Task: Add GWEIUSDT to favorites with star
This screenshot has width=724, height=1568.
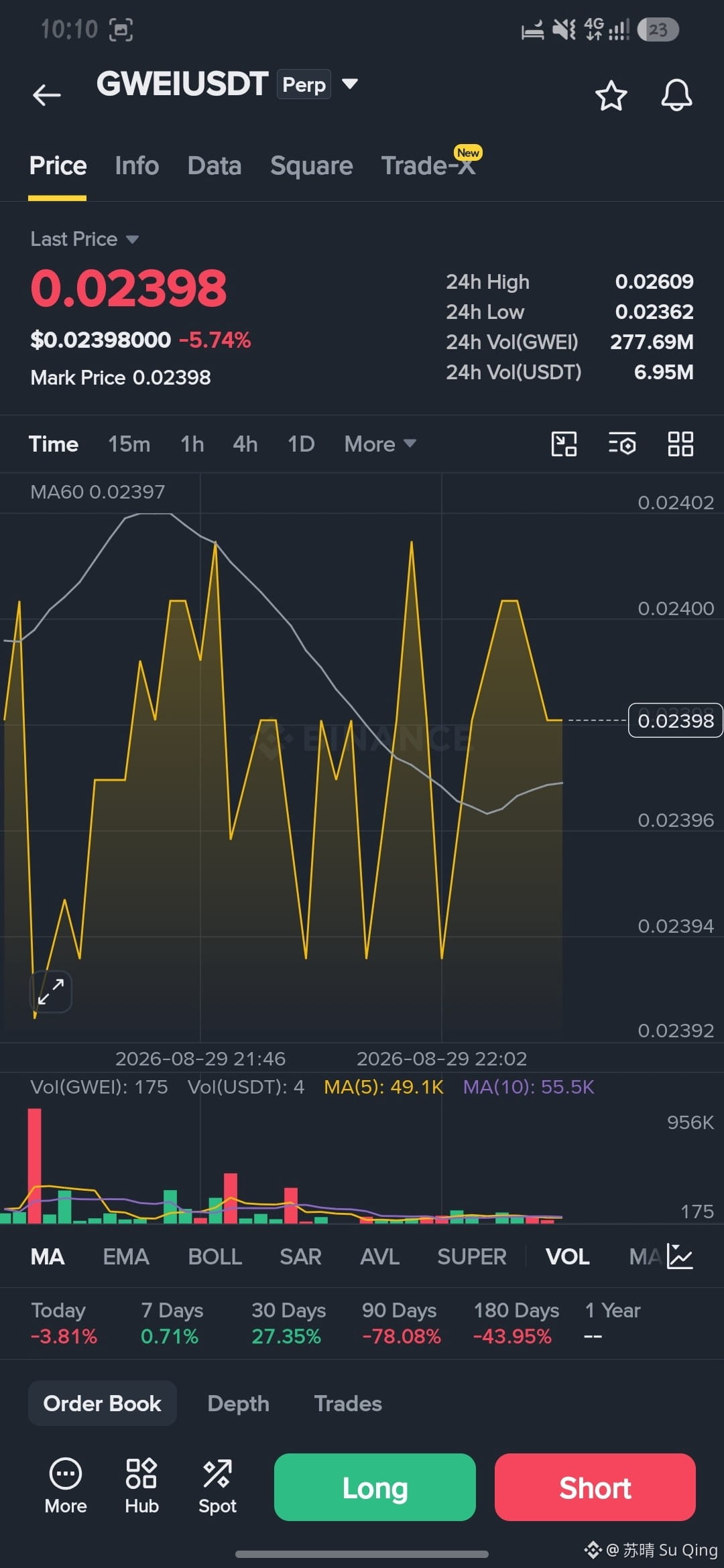Action: click(611, 95)
